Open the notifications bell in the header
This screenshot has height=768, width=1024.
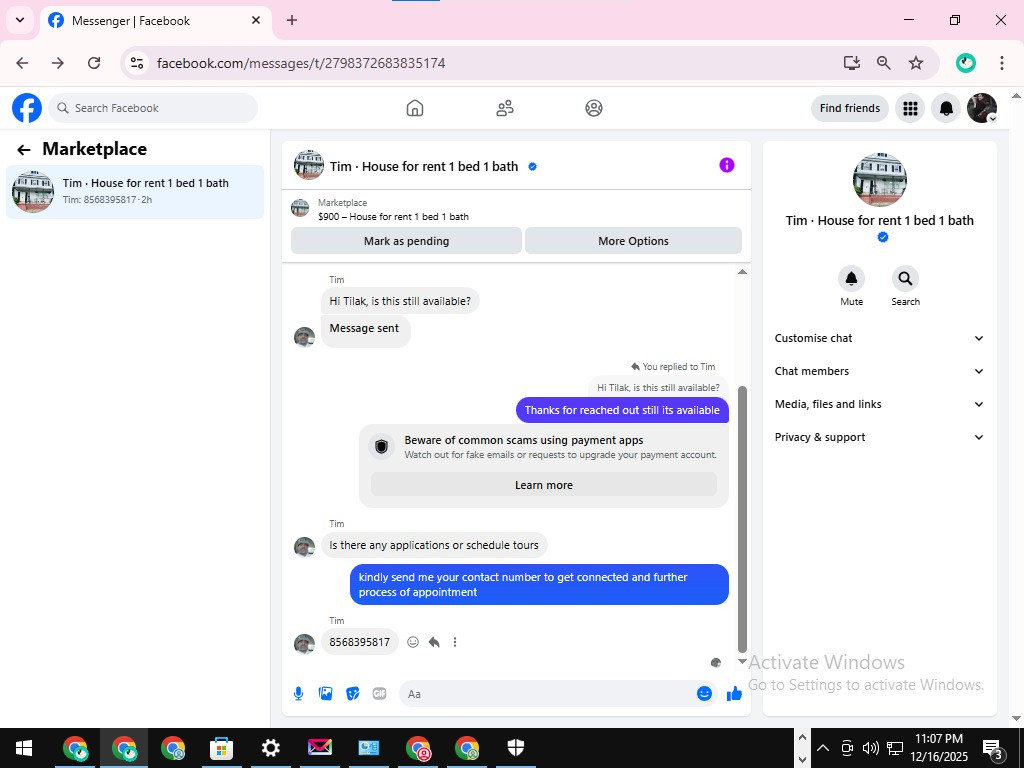coord(946,108)
